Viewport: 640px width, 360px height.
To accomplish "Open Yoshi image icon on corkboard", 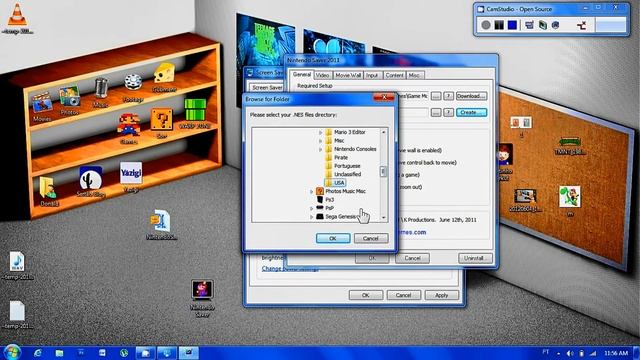I will (x=569, y=197).
